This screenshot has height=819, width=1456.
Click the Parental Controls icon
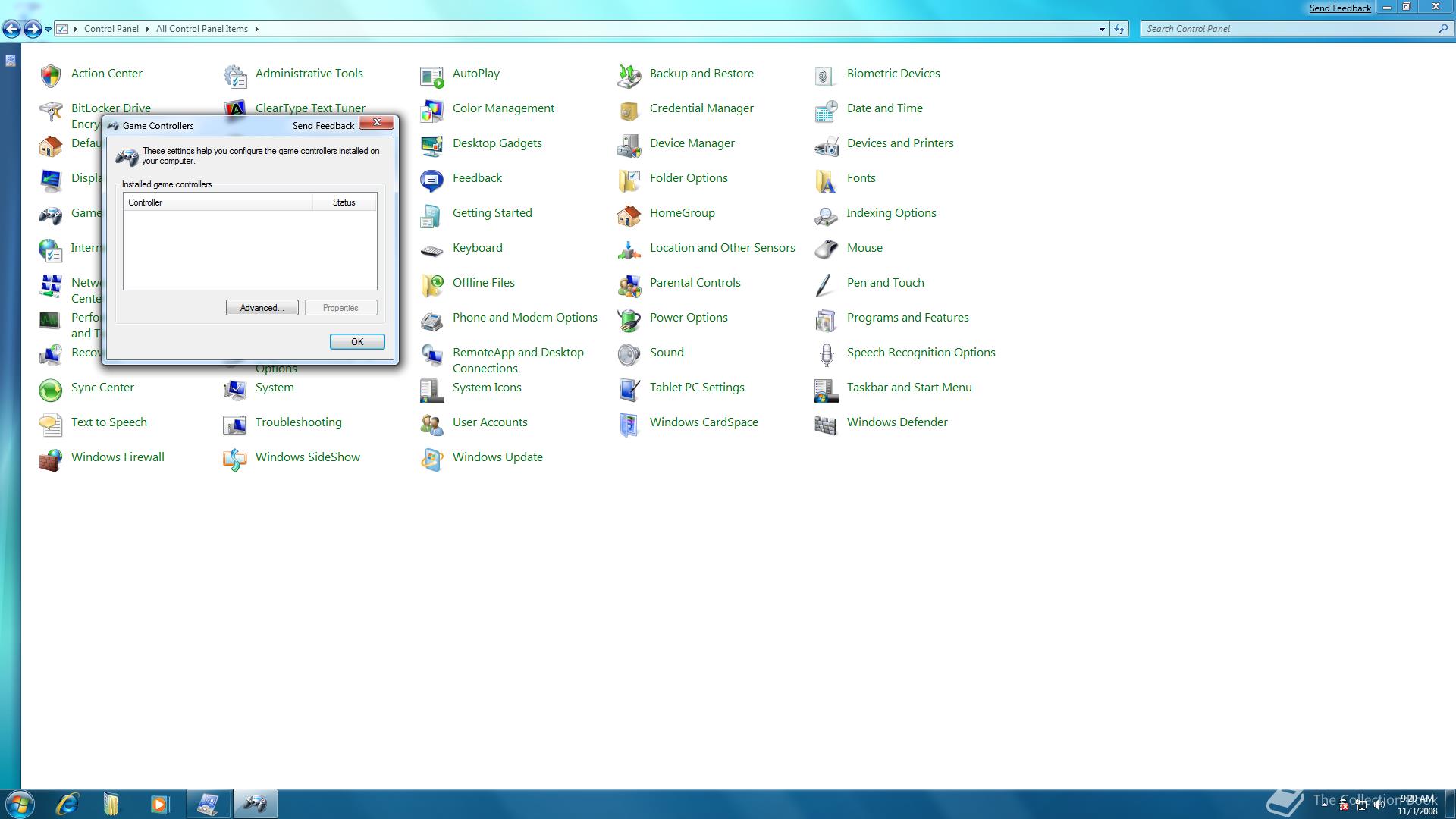click(x=629, y=285)
